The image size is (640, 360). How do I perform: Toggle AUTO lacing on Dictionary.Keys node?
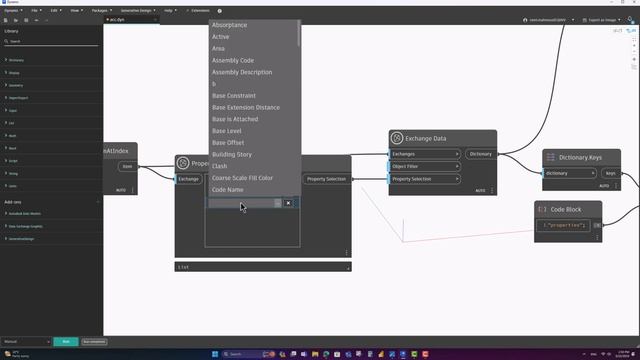click(604, 186)
